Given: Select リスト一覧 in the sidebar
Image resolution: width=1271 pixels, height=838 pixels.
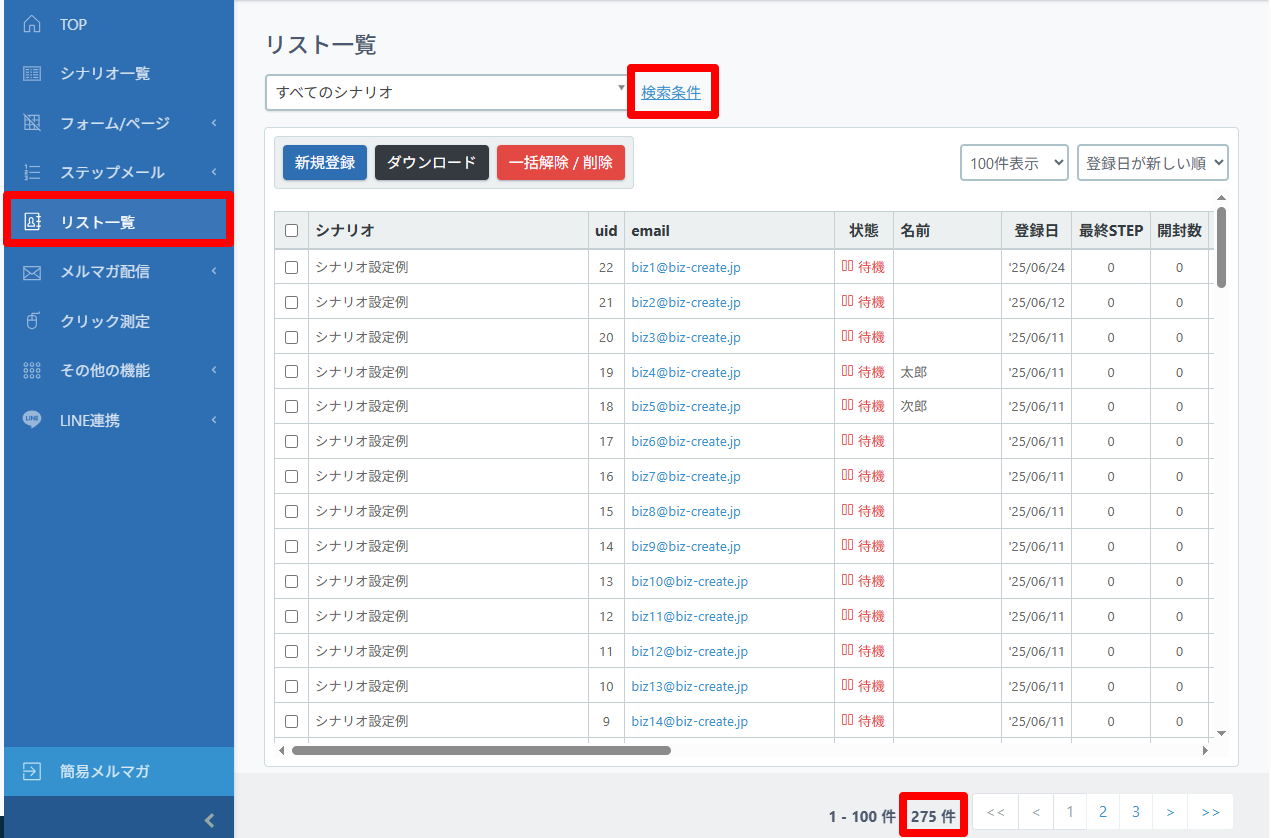Looking at the screenshot, I should 119,222.
